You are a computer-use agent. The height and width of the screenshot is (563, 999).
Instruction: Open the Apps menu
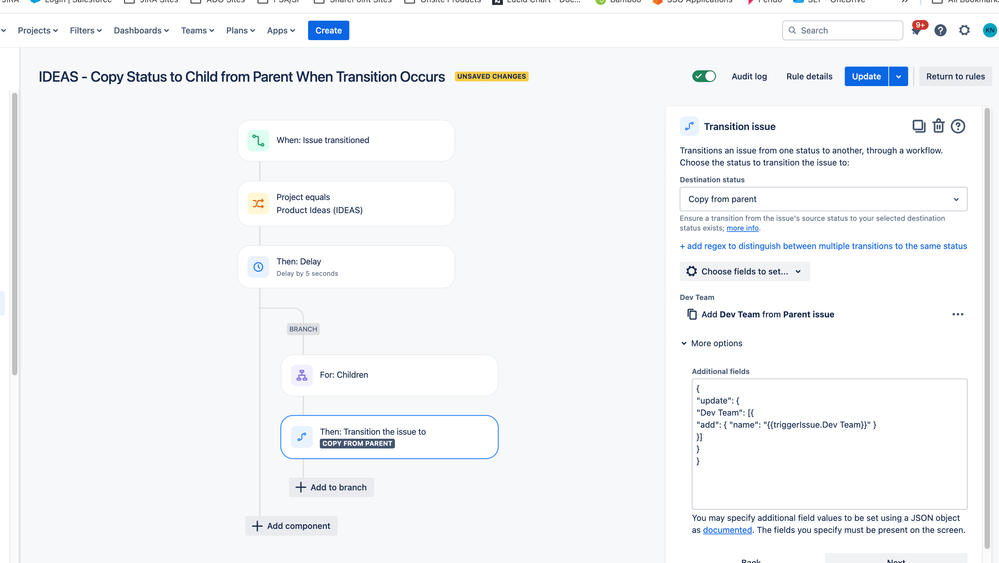281,30
